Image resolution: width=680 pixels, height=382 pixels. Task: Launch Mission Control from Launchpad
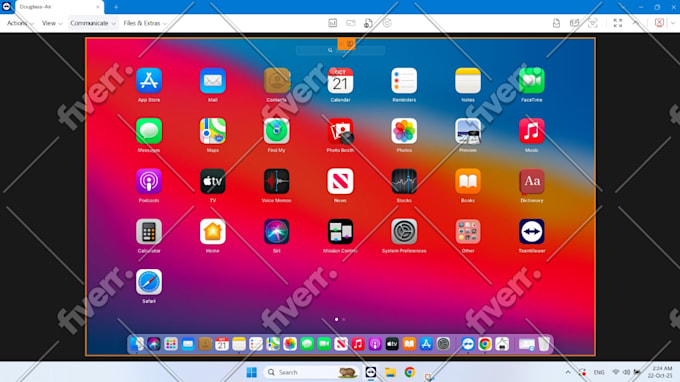(x=340, y=232)
